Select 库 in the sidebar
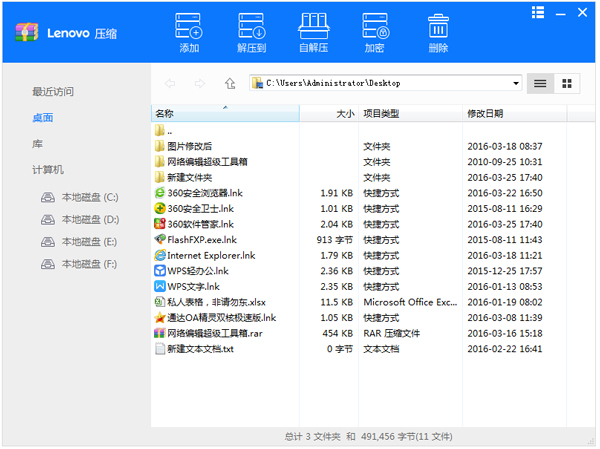 click(x=37, y=144)
